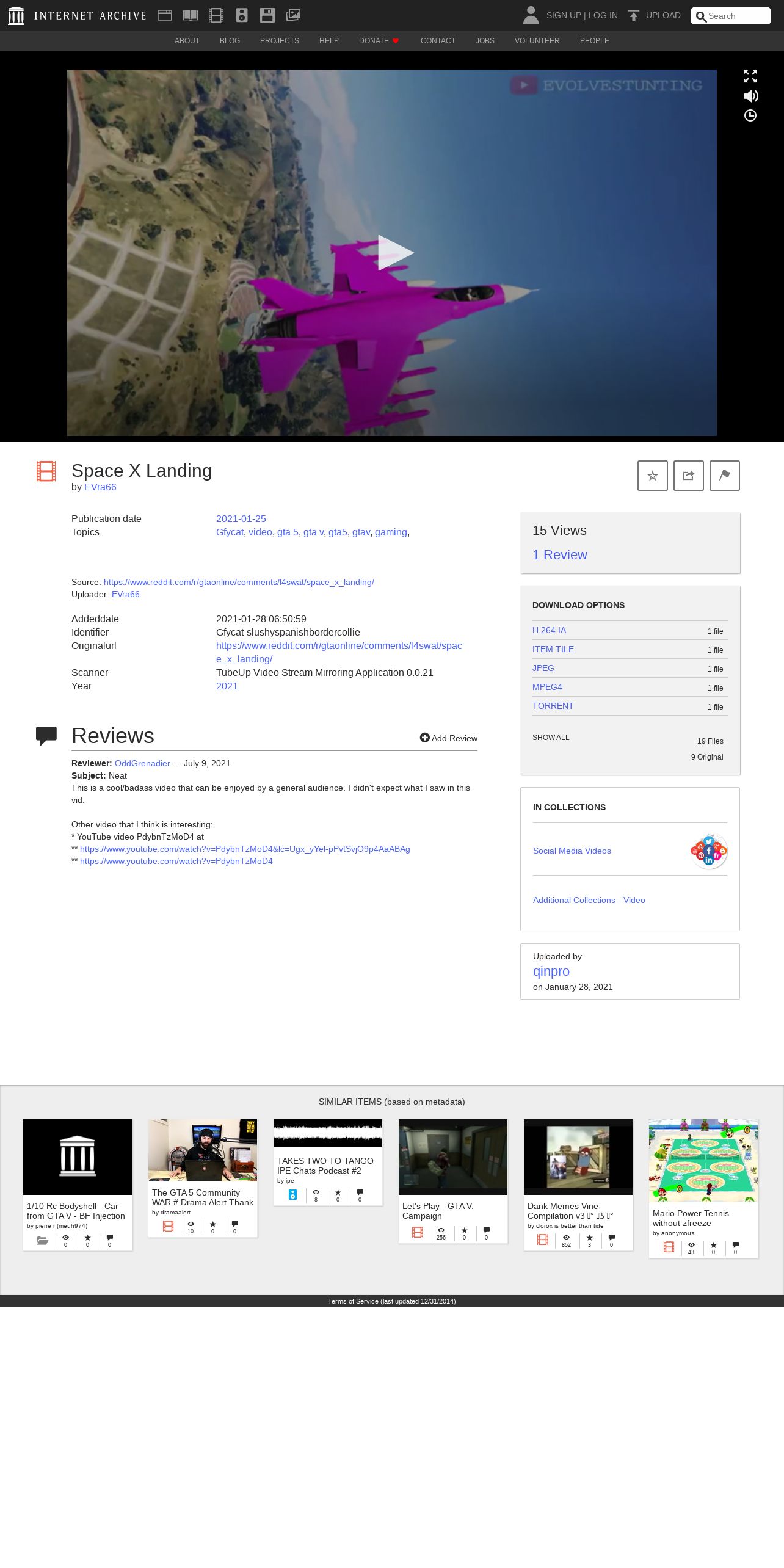This screenshot has width=784, height=1568.
Task: Click the LOG IN link
Action: pos(603,15)
